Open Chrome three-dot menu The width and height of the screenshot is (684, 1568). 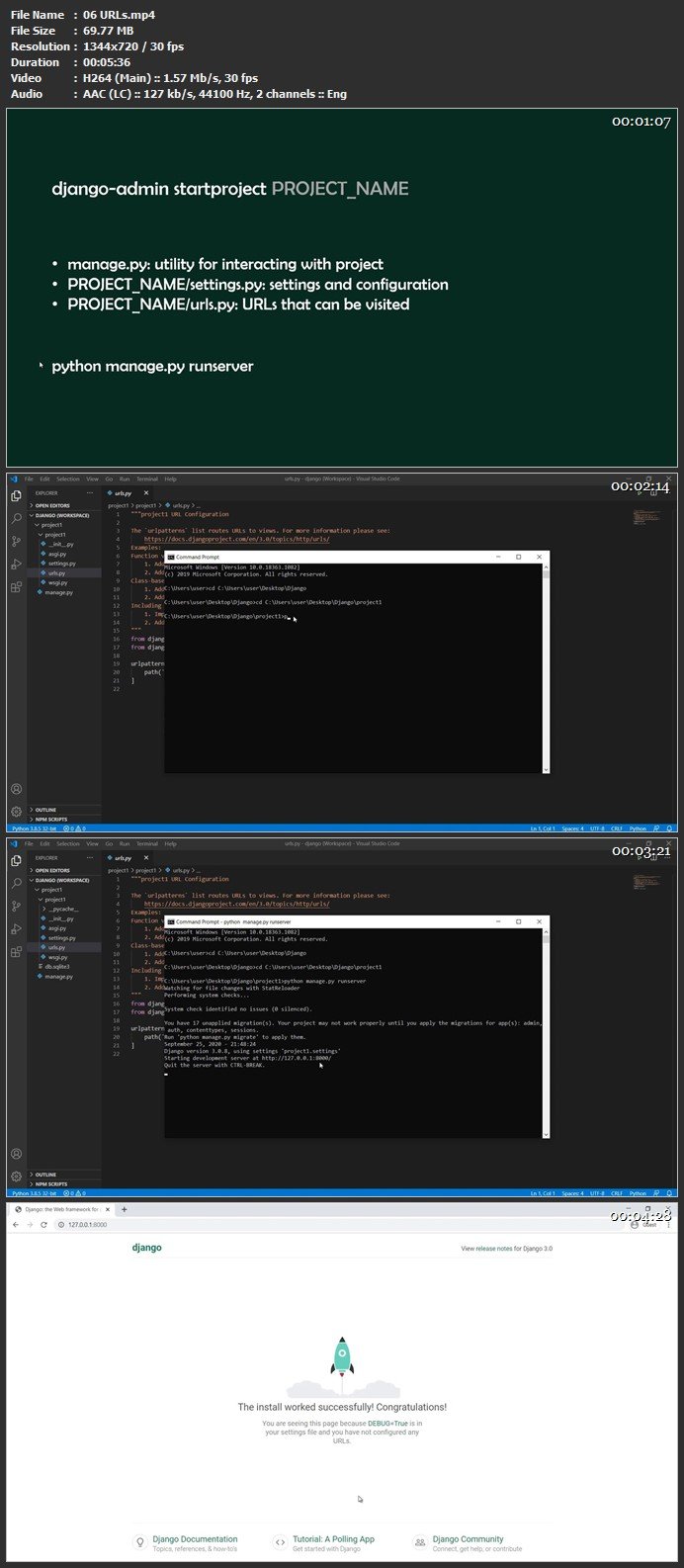(670, 1225)
